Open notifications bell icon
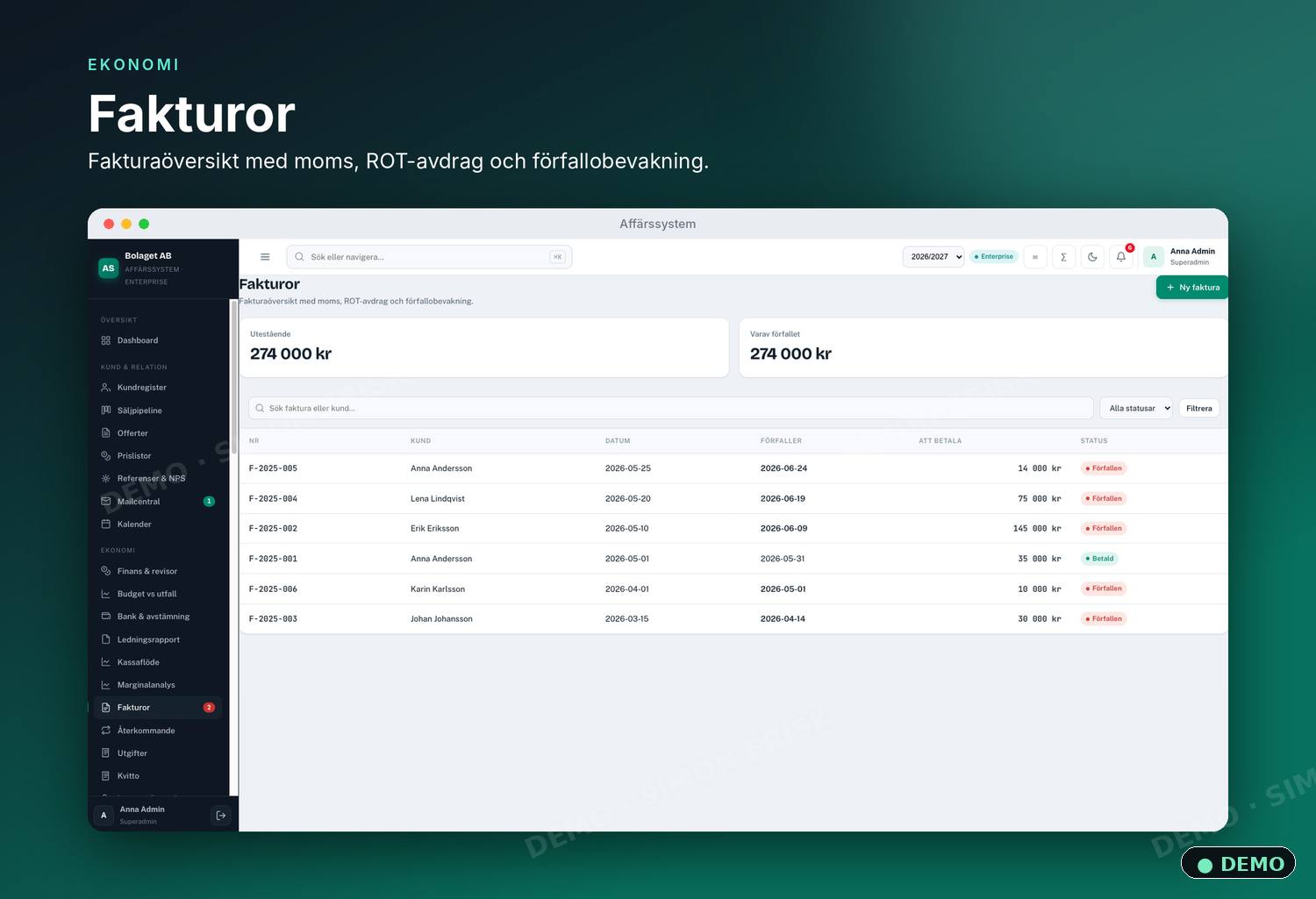Screen dimensions: 1316x899 pyautogui.click(x=1121, y=257)
